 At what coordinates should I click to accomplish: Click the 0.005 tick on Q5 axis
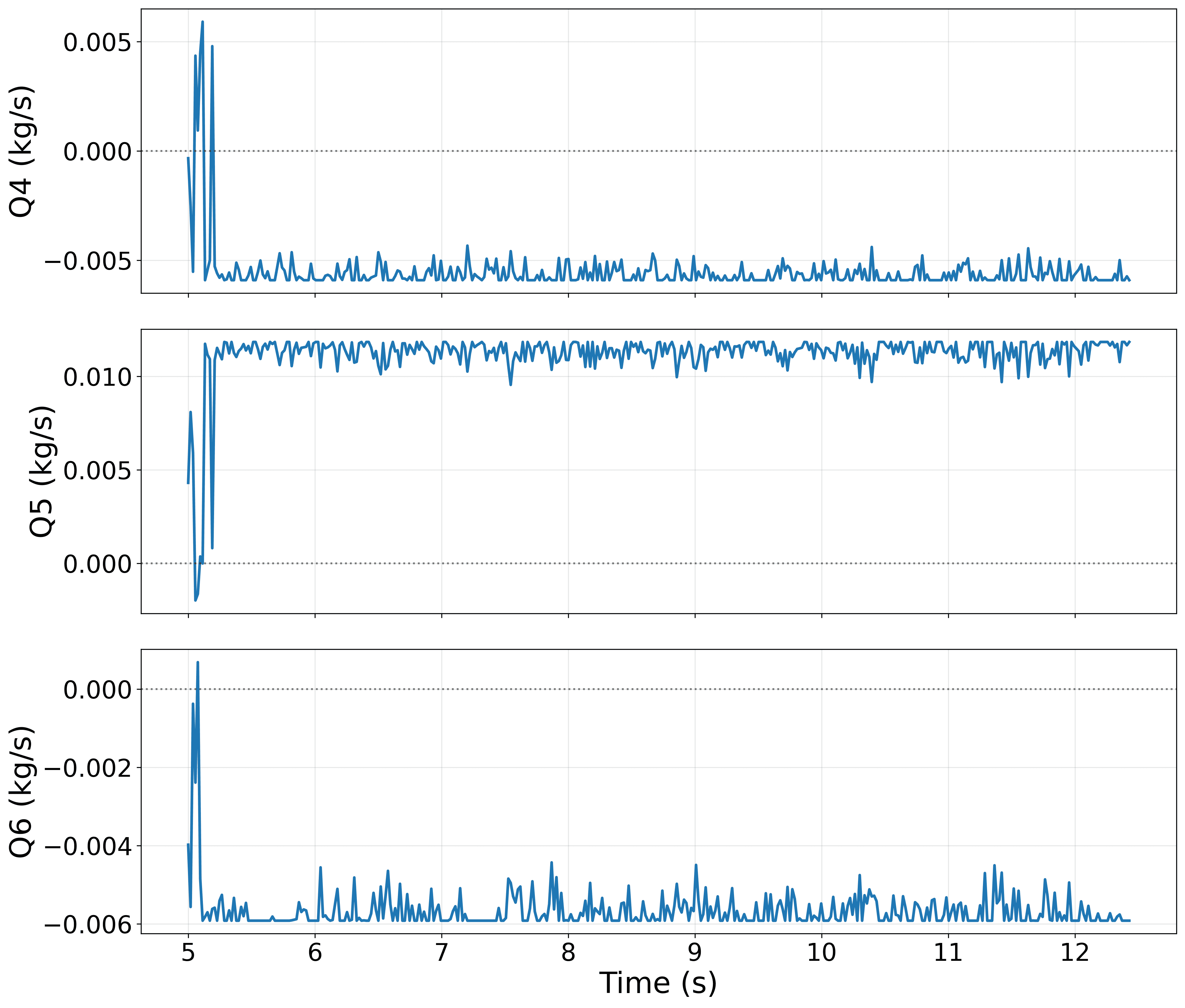point(97,471)
